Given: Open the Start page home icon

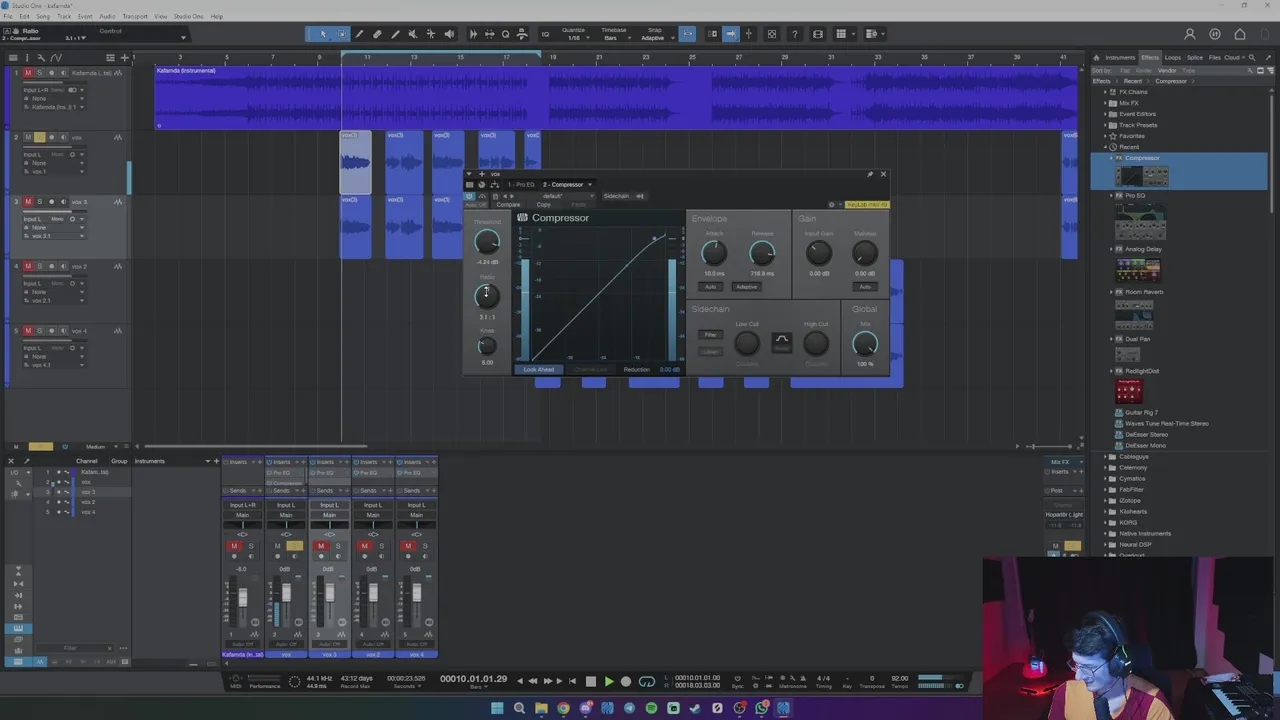Looking at the screenshot, I should [x=1240, y=34].
